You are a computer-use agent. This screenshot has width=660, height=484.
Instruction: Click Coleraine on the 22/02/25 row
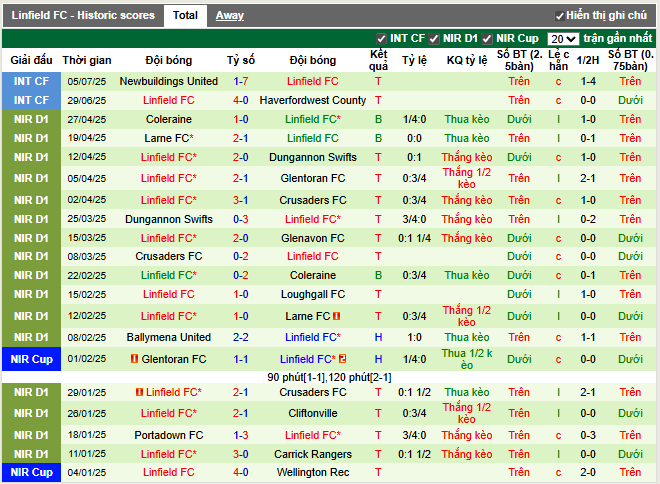[313, 275]
